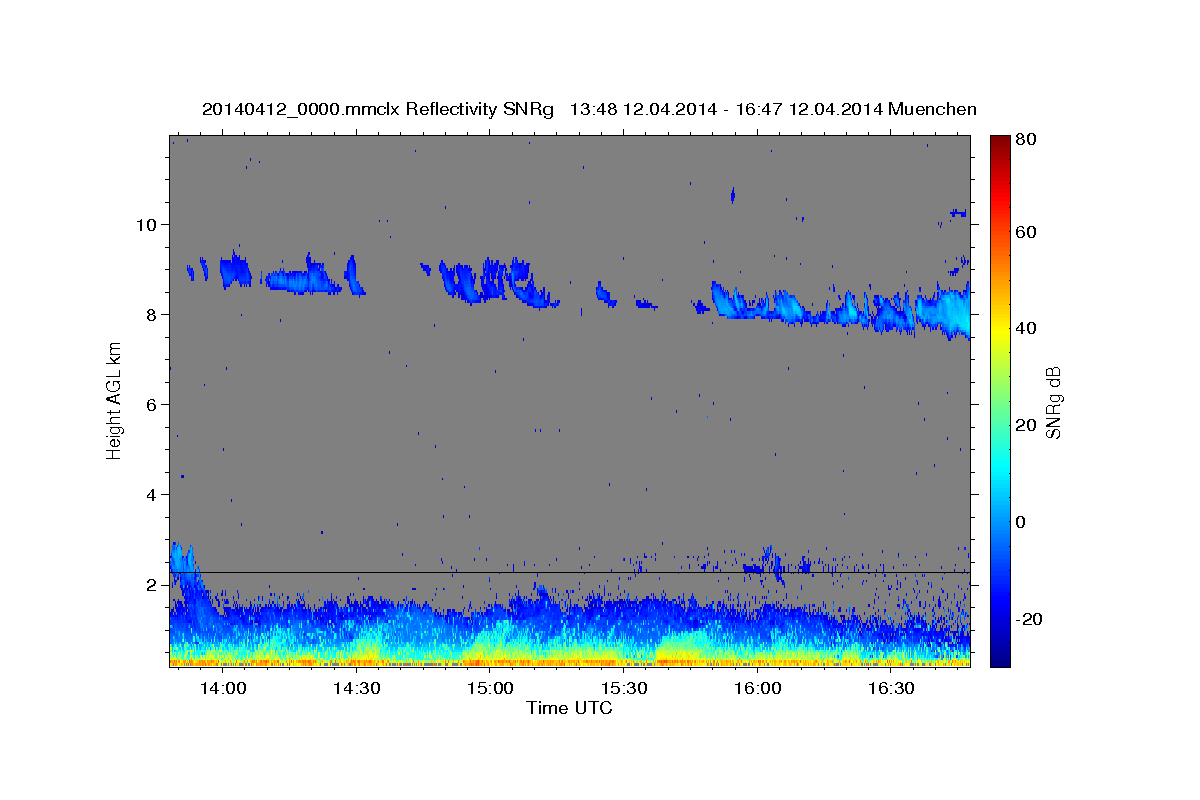This screenshot has height=800, width=1200.
Task: Click the colorbar value -20
Action: [x=1027, y=619]
